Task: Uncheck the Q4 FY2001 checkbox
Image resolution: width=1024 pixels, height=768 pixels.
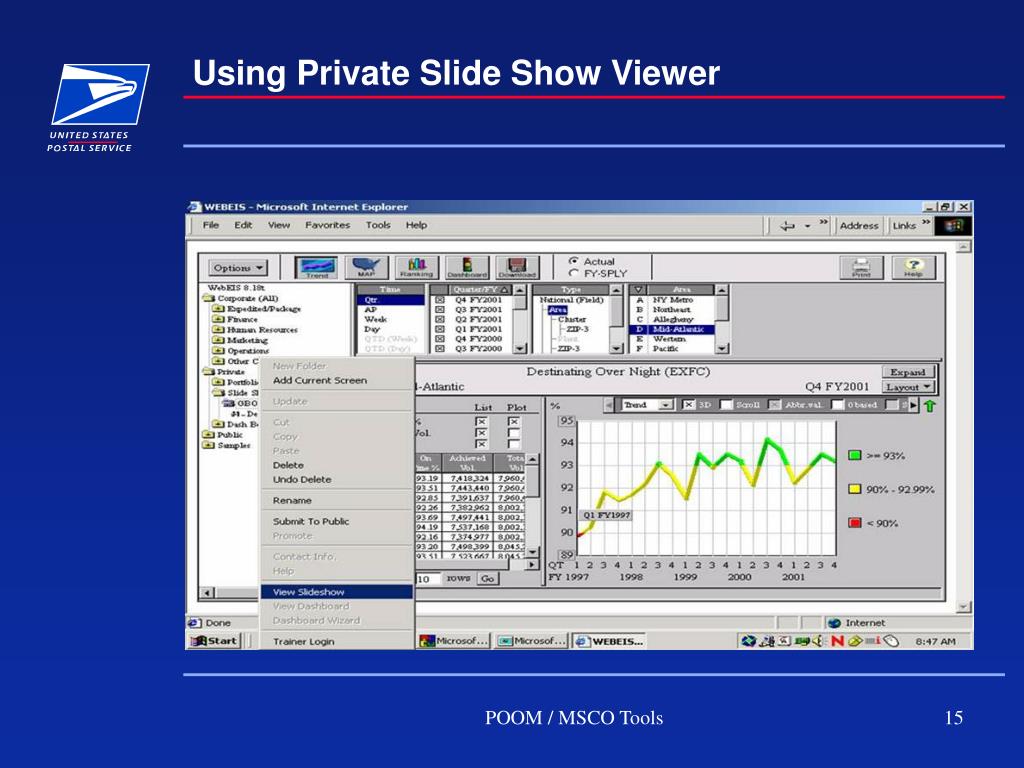Action: pyautogui.click(x=440, y=300)
